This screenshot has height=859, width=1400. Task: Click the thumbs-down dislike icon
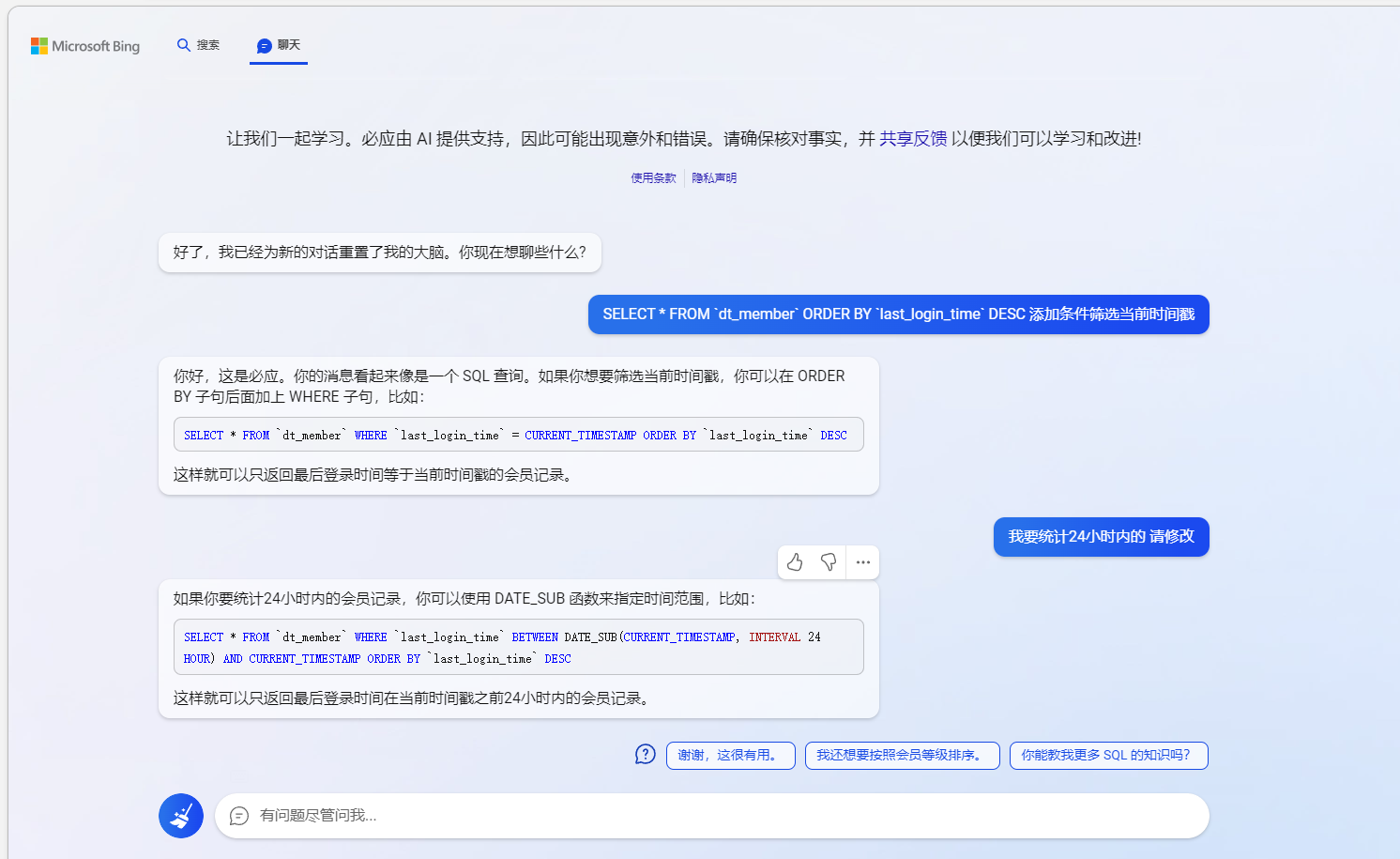[829, 562]
